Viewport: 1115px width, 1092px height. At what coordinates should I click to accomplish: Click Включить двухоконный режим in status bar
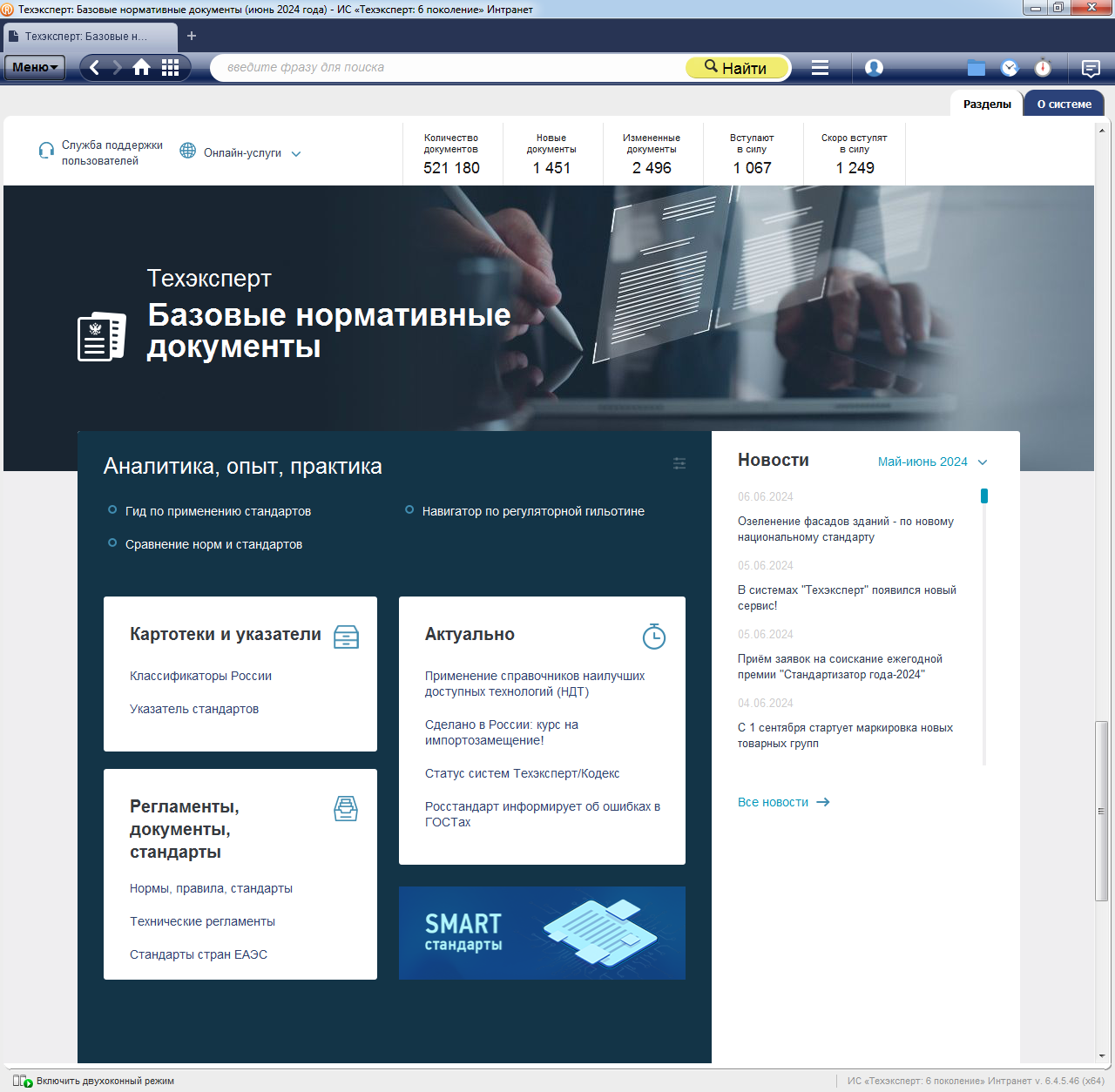point(105,1081)
